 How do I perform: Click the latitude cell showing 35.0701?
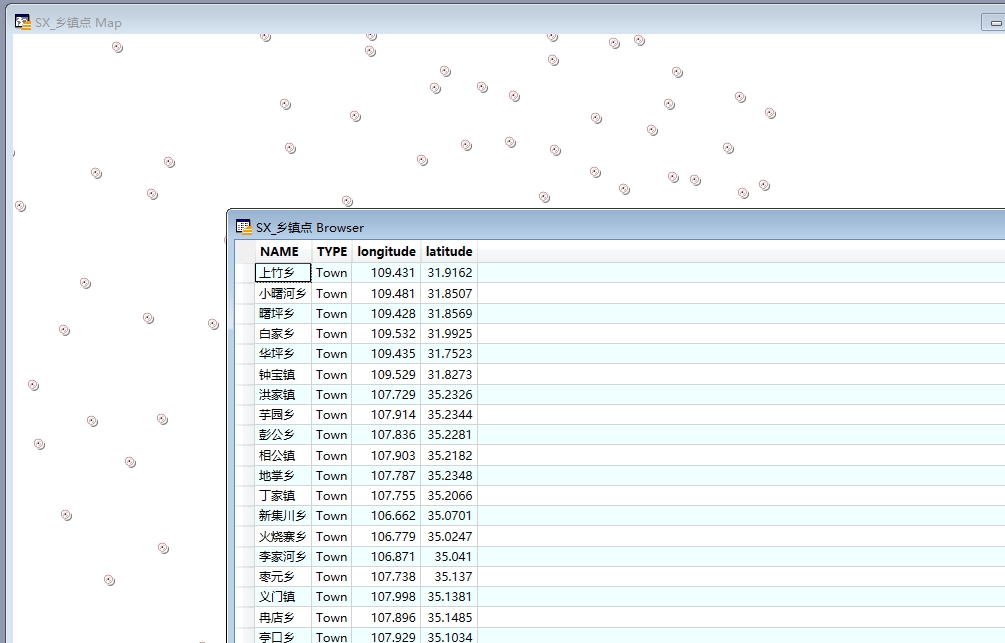point(450,516)
